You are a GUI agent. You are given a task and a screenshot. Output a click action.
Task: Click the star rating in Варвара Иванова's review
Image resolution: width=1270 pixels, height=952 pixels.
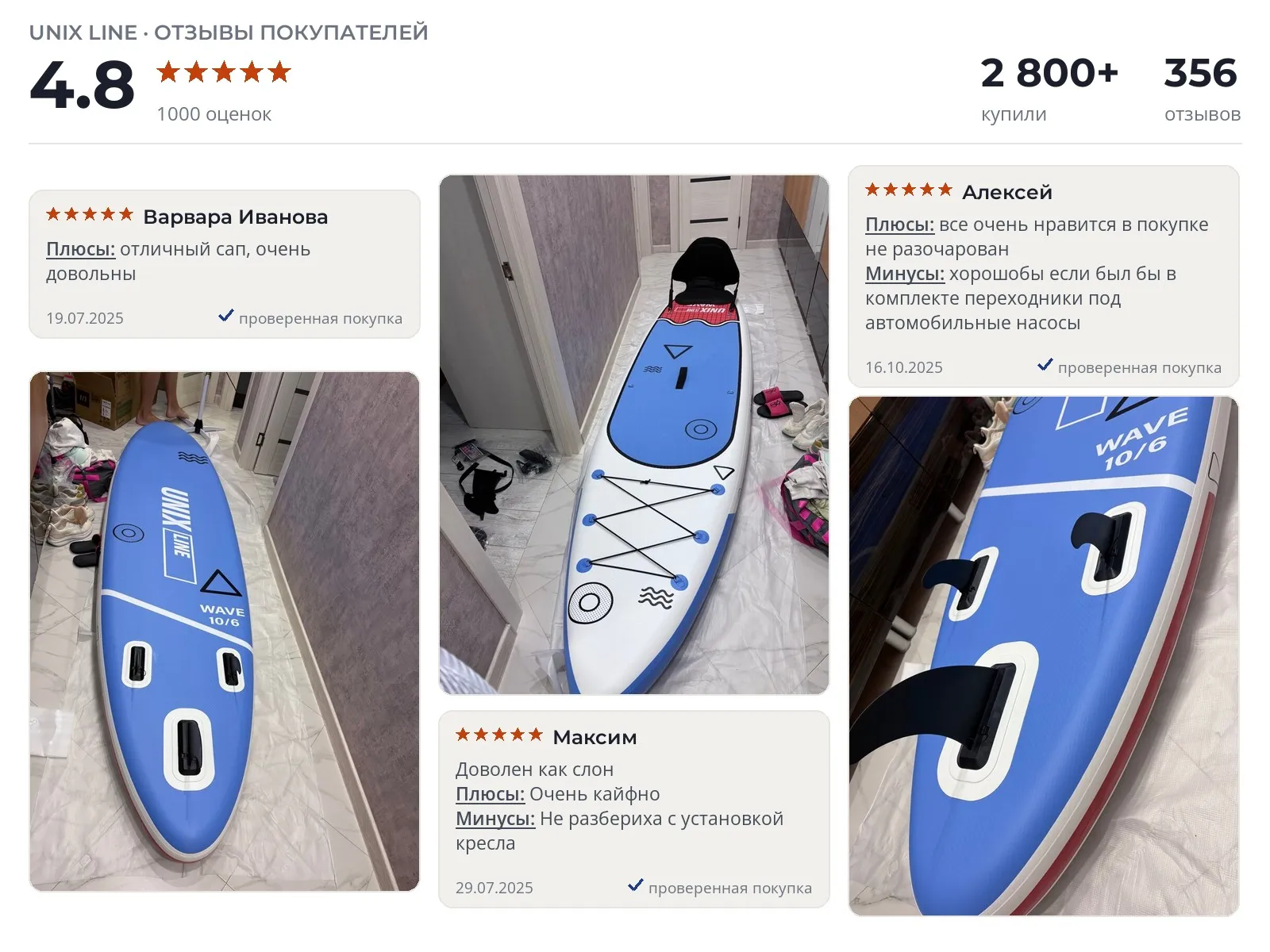pyautogui.click(x=90, y=214)
